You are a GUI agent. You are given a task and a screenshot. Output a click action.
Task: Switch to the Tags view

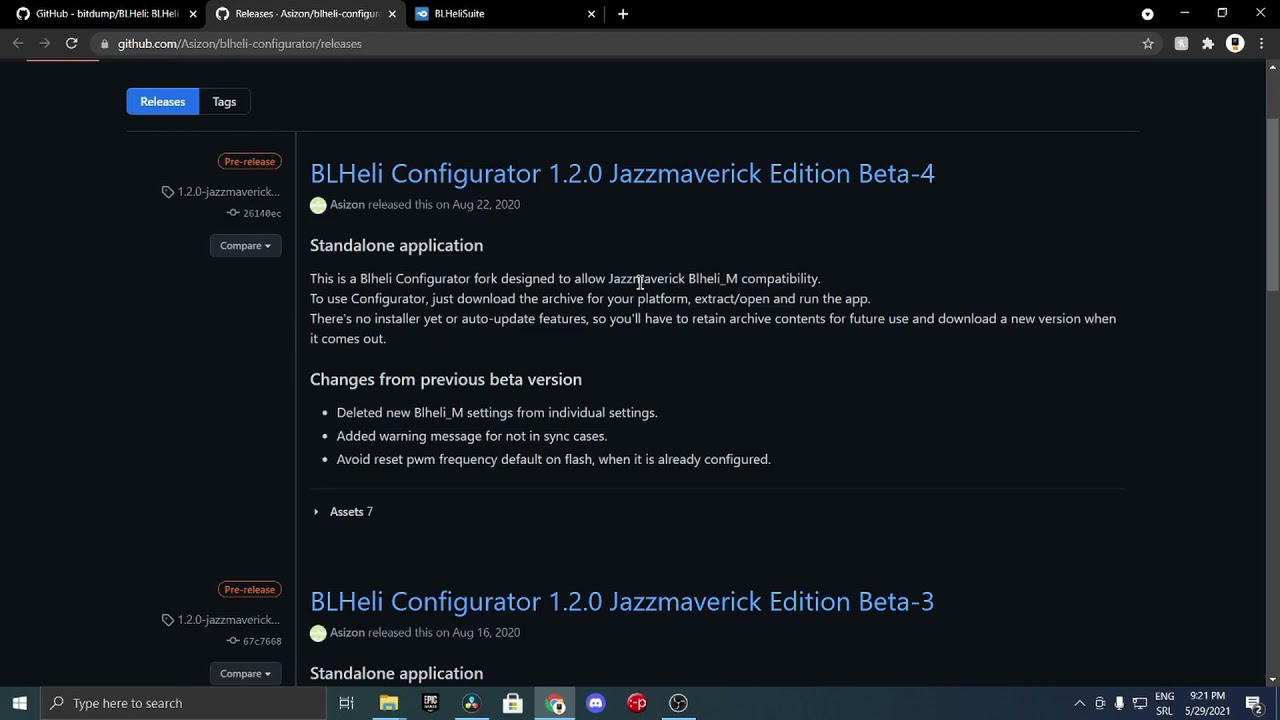pyautogui.click(x=224, y=101)
